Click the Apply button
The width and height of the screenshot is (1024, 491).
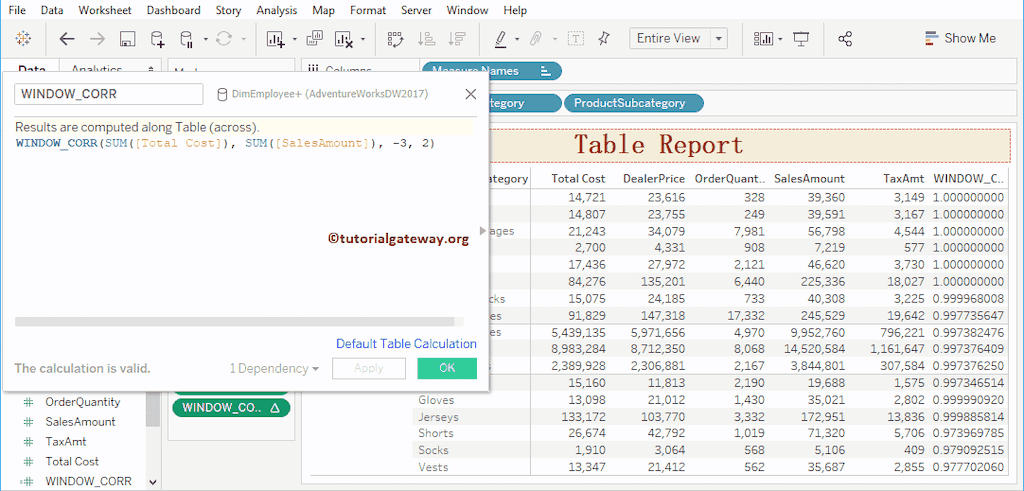coord(368,368)
